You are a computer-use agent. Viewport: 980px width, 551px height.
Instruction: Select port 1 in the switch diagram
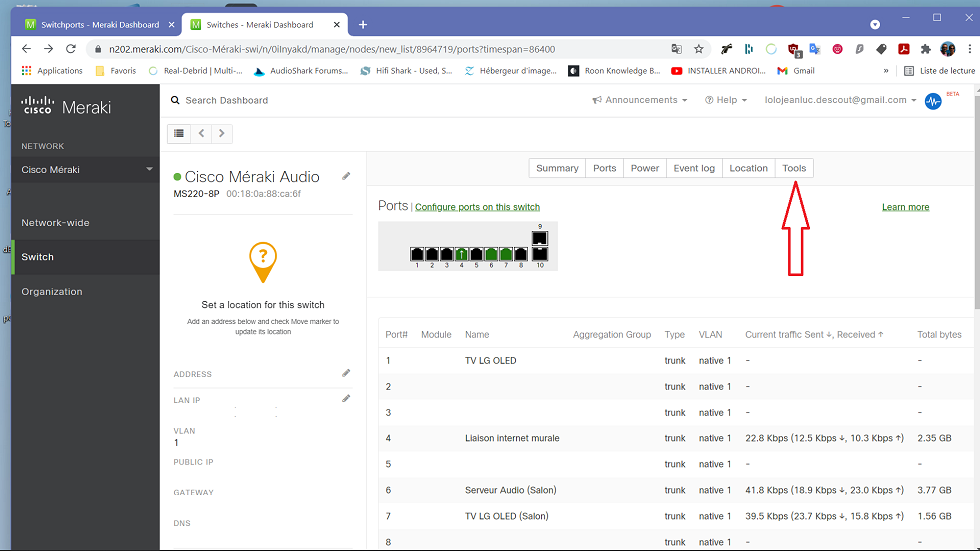pyautogui.click(x=417, y=254)
